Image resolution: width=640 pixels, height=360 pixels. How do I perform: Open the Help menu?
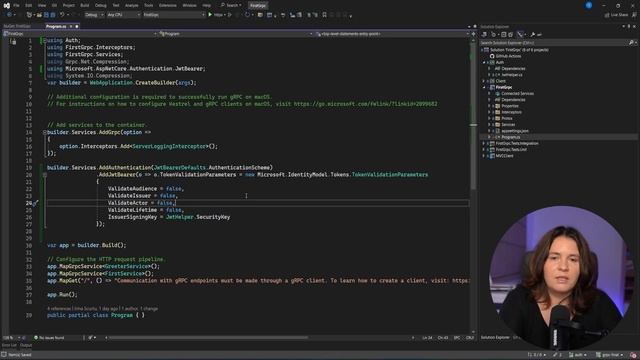click(x=207, y=5)
